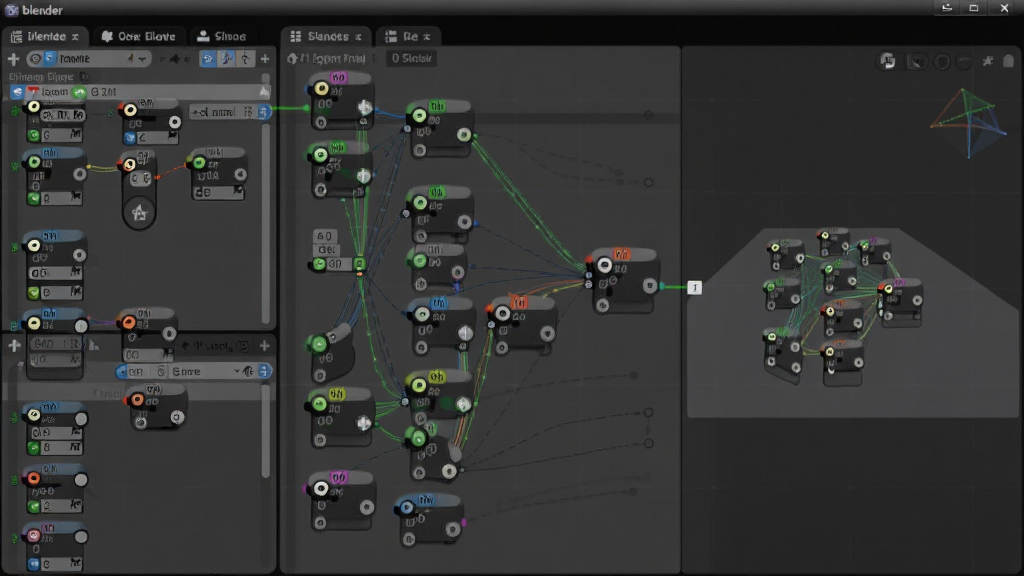This screenshot has width=1024, height=576.
Task: Click the upper left panel's vertical scrollbar
Action: pyautogui.click(x=266, y=222)
